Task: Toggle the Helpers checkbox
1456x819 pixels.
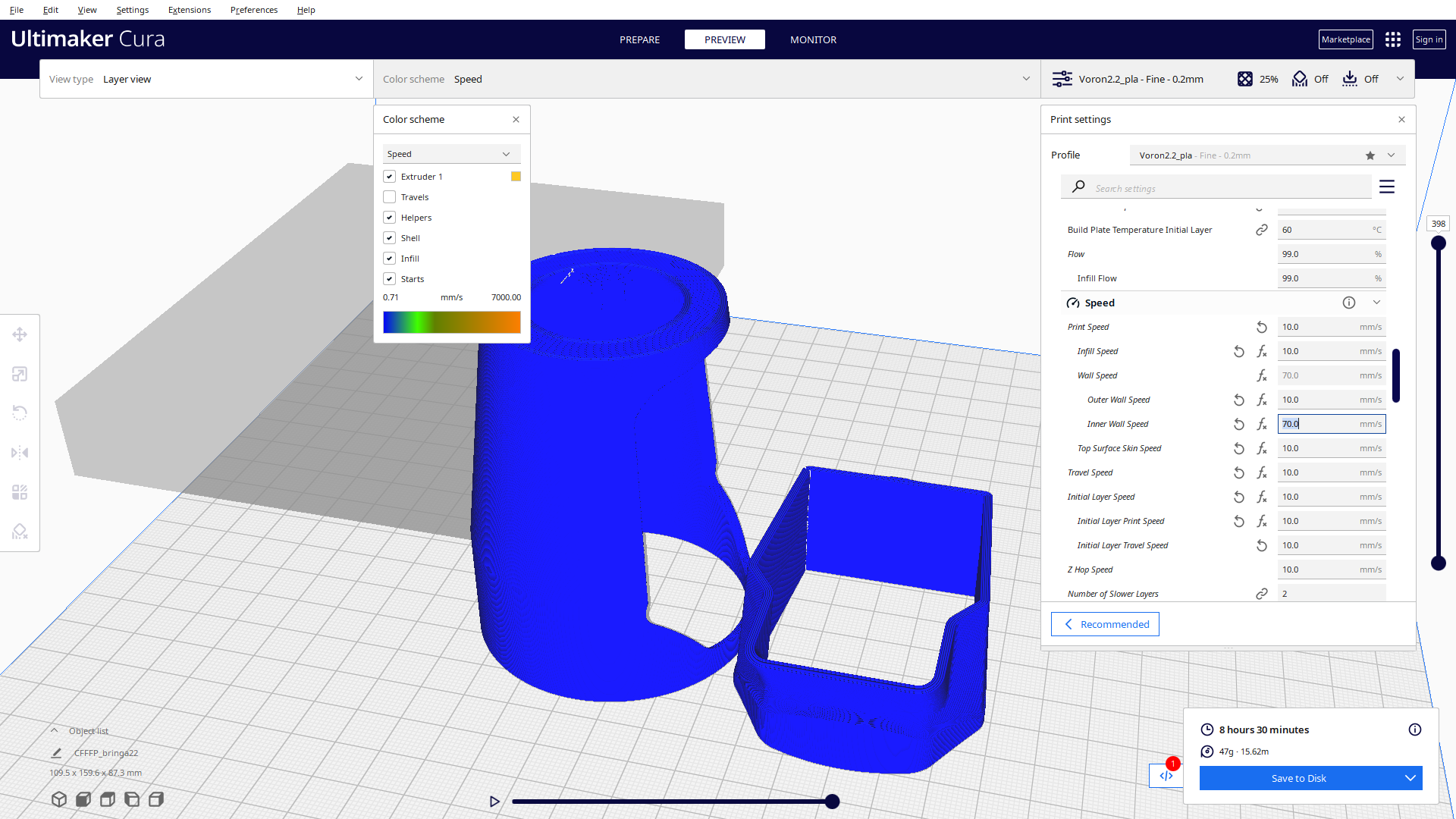Action: coord(390,218)
